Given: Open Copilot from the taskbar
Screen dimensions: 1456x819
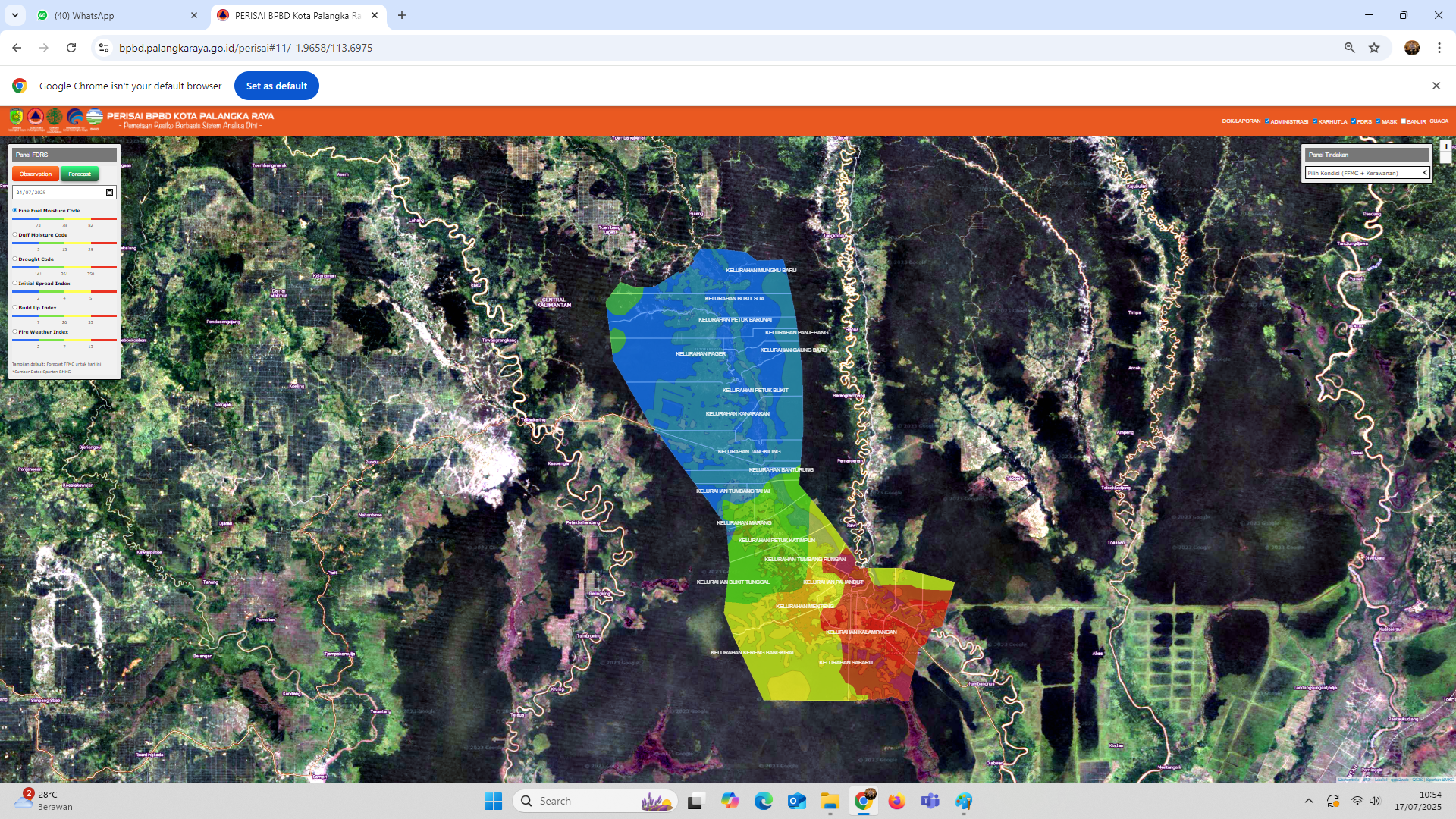Looking at the screenshot, I should coord(730,801).
